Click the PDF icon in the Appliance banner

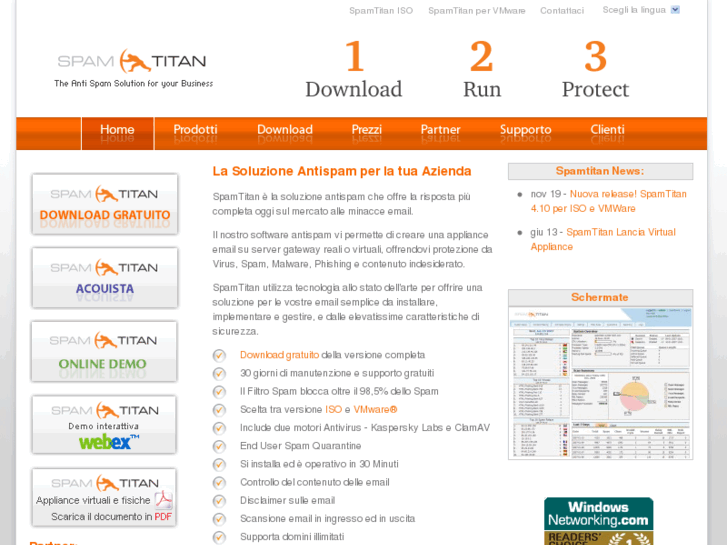tap(164, 500)
